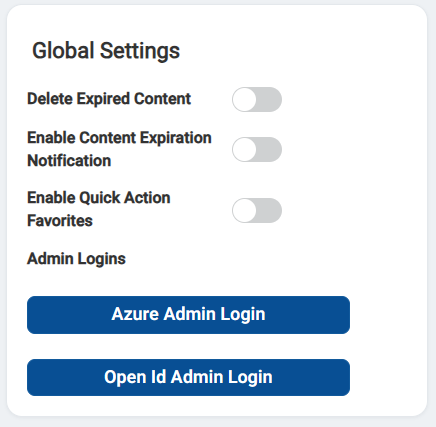Click the gray track of Delete Expired Content toggle
The height and width of the screenshot is (427, 436).
269,99
